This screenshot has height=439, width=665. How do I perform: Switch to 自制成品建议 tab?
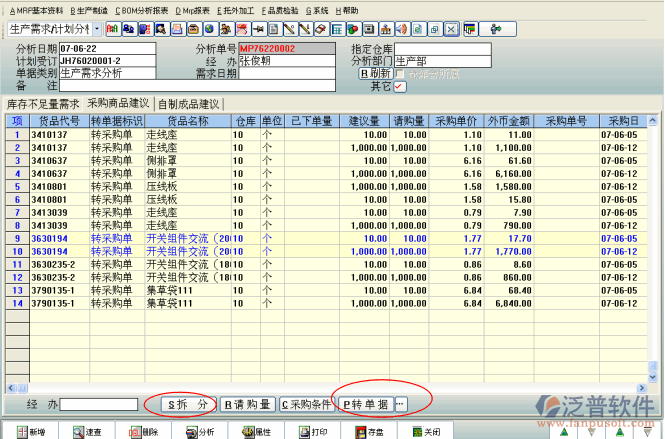click(188, 103)
